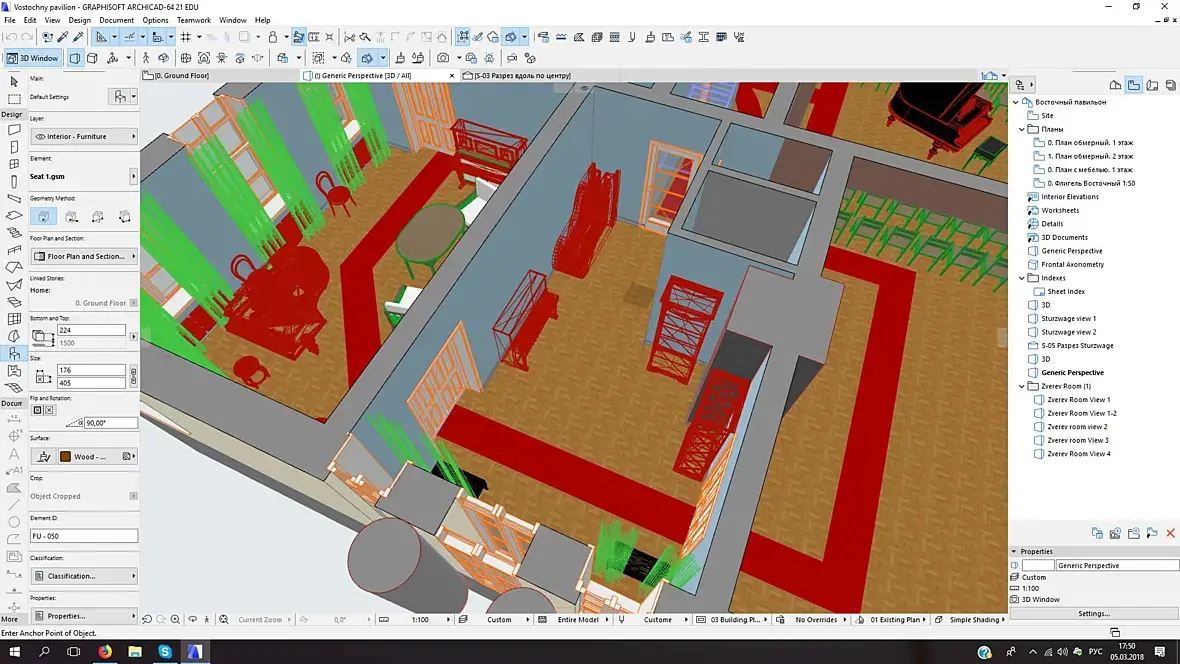Select the first Geometry Method option
This screenshot has width=1180, height=664.
(x=43, y=216)
